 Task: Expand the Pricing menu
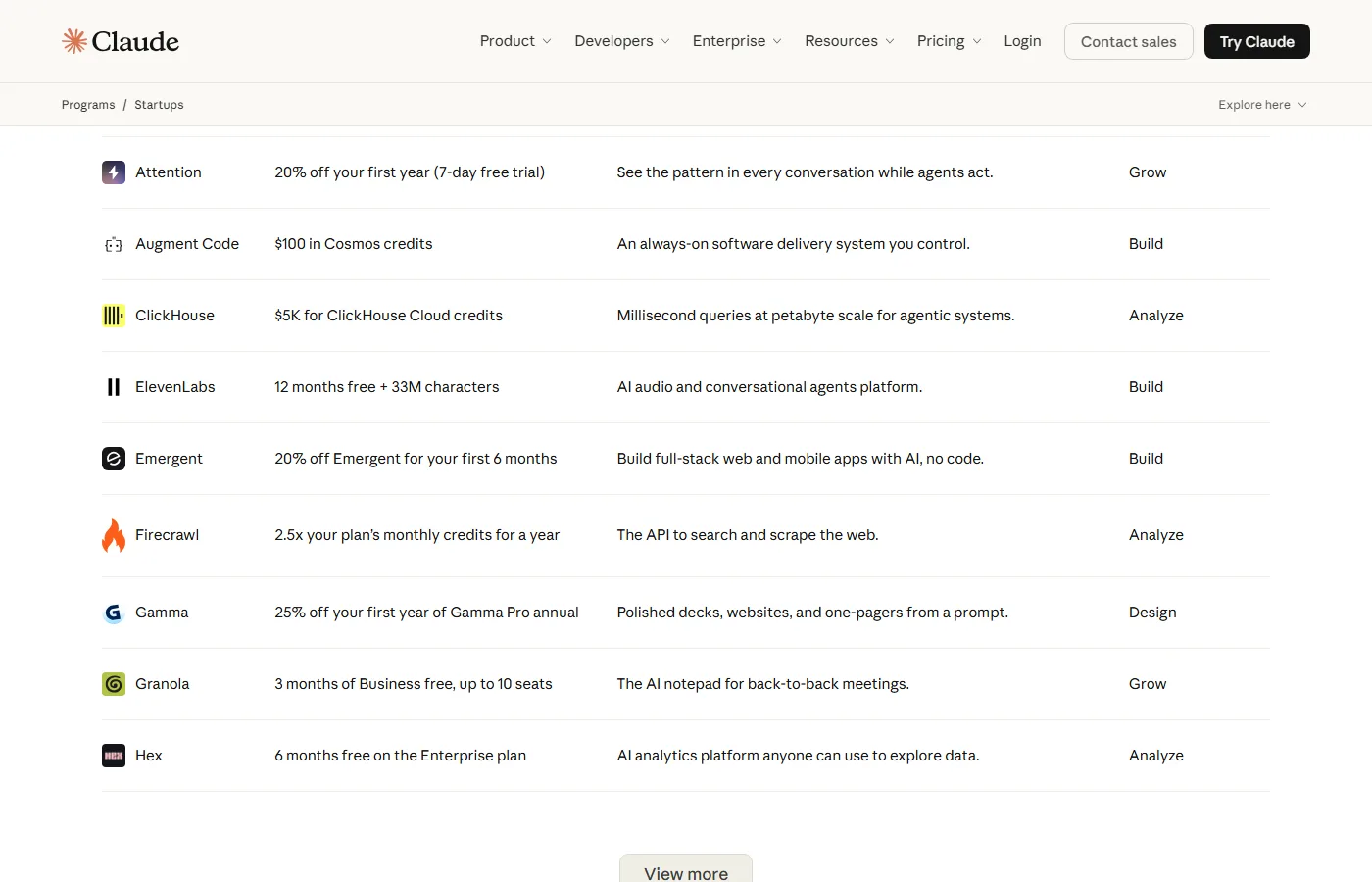point(949,41)
